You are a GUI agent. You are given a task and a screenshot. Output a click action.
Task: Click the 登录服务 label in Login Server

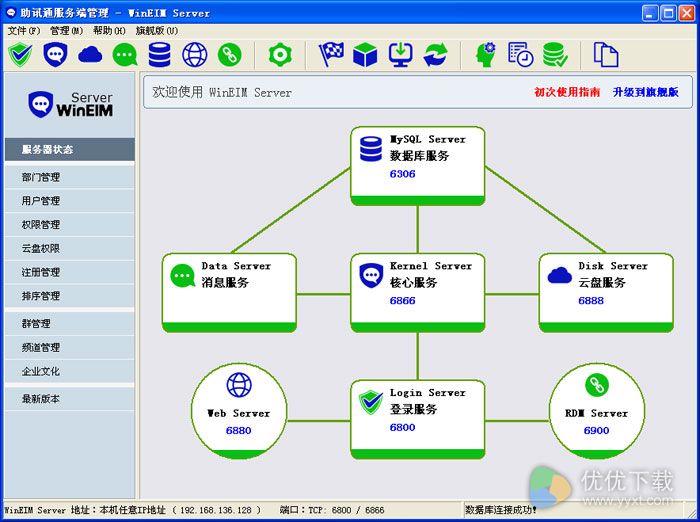point(413,409)
